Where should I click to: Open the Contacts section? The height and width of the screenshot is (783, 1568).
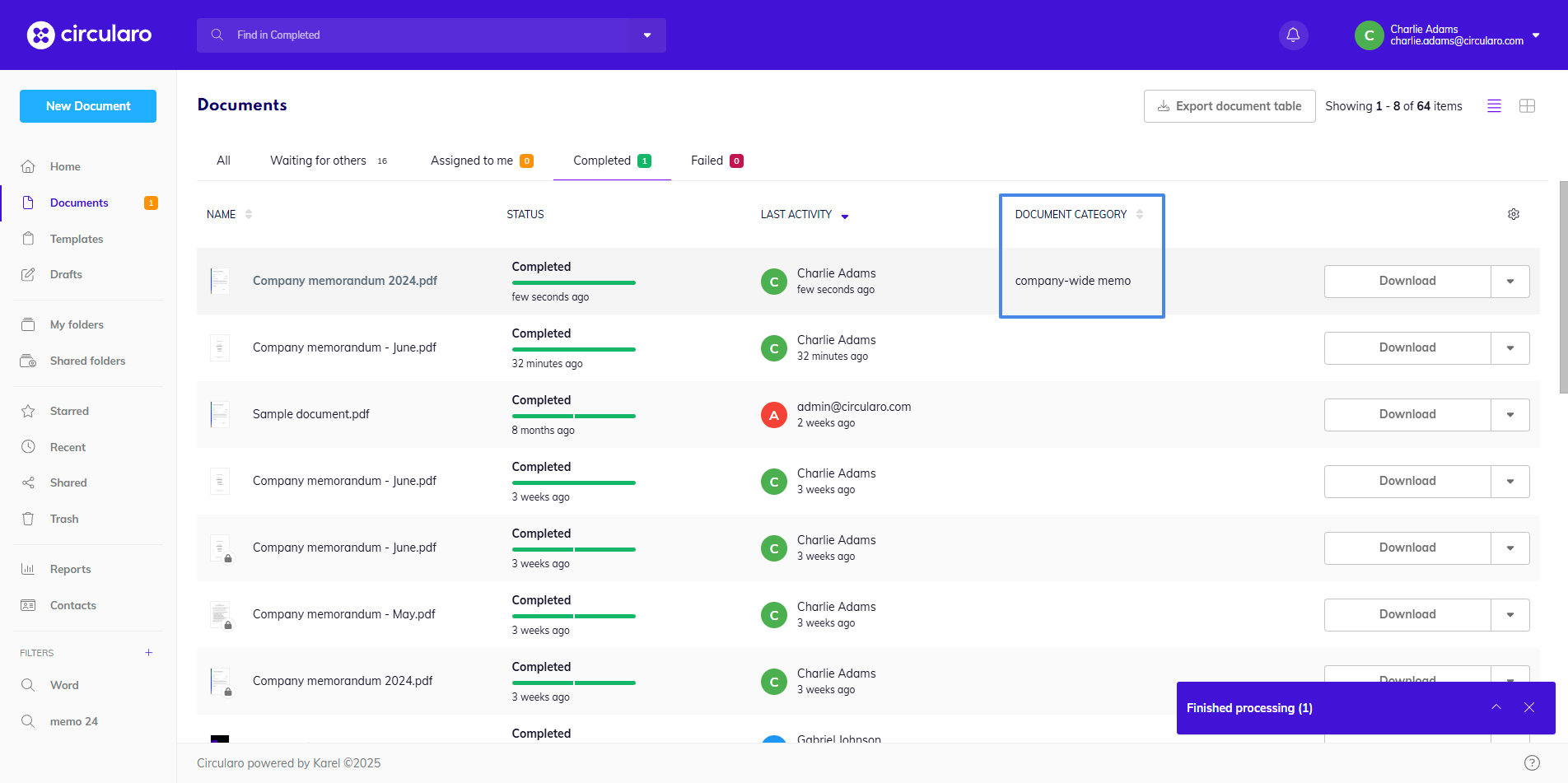(x=73, y=605)
